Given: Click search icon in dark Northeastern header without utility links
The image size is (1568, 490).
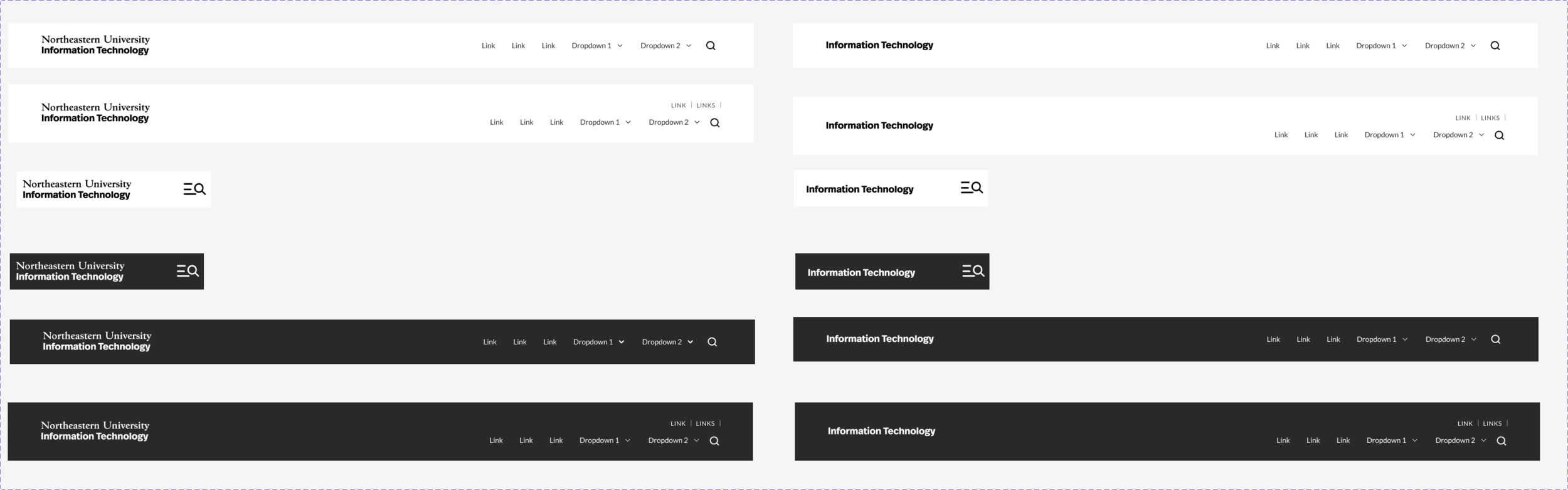Looking at the screenshot, I should [712, 342].
